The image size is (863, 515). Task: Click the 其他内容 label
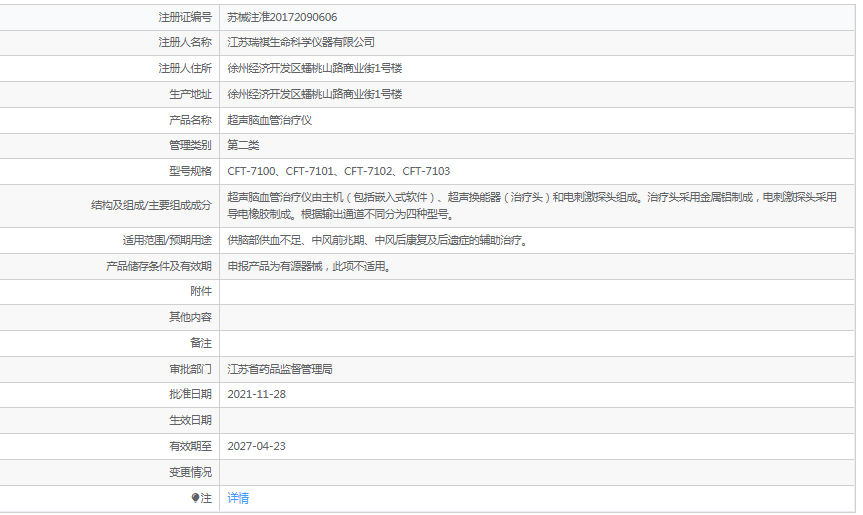[190, 317]
